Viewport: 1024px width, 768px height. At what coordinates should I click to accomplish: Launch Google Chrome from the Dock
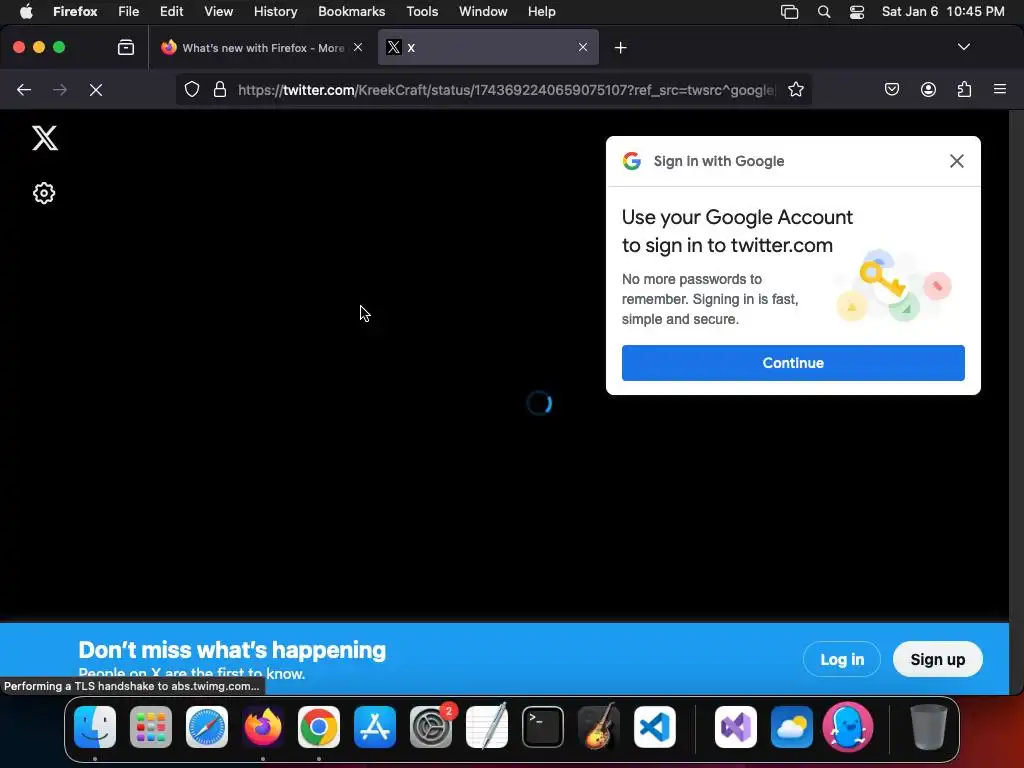coord(319,727)
